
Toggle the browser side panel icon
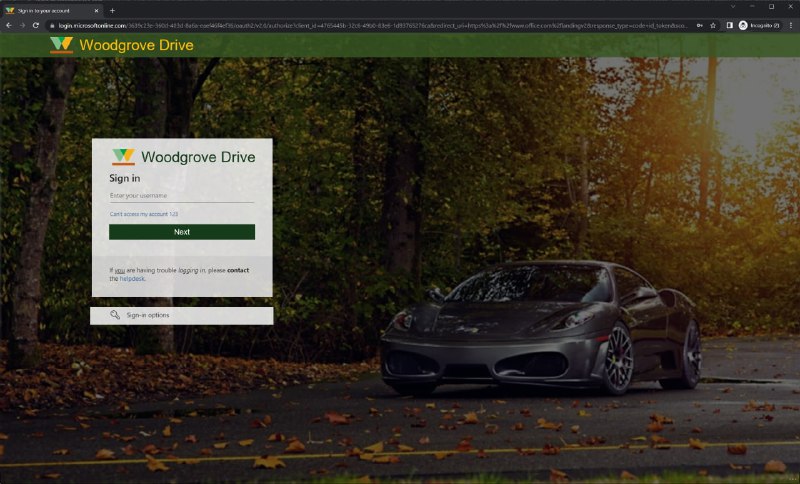point(729,25)
